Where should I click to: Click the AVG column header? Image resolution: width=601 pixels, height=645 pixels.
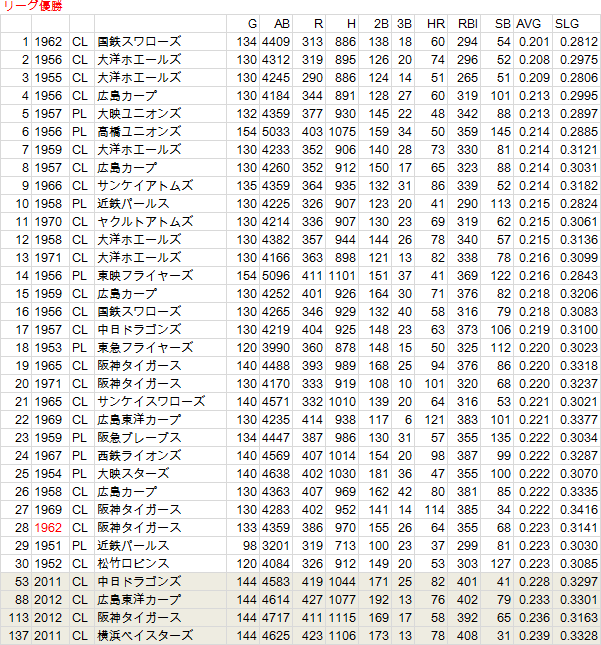[529, 24]
